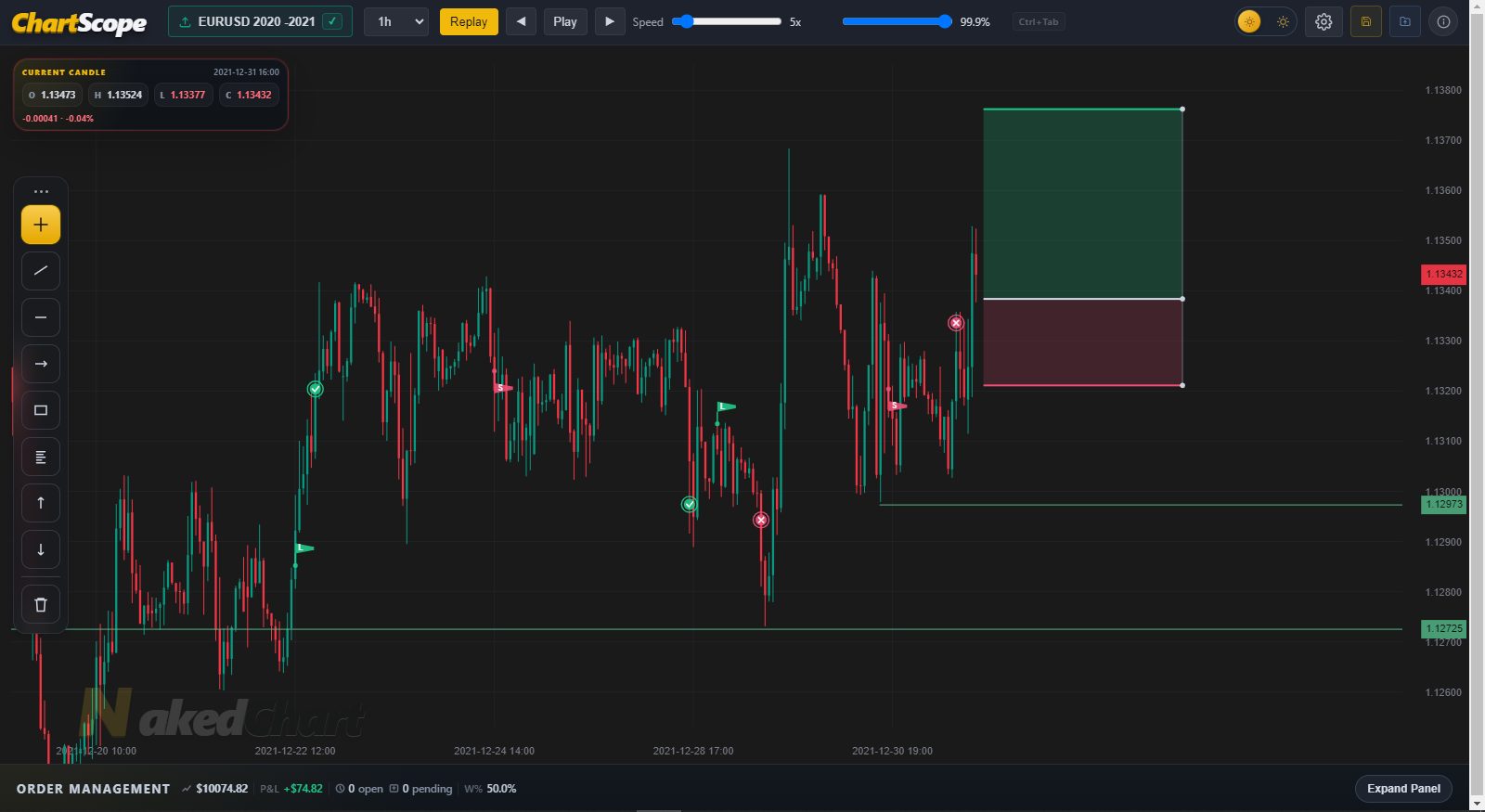Select the rectangle drawing tool

[x=41, y=410]
